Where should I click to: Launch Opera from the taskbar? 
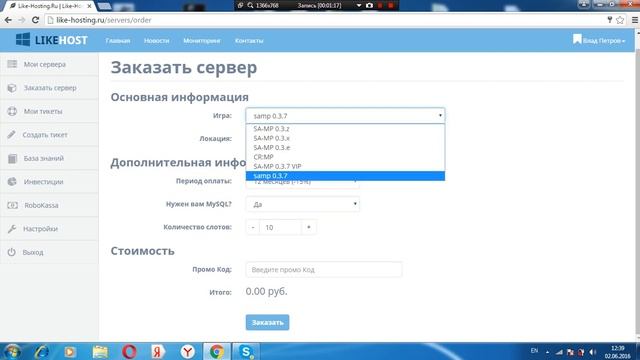[x=129, y=351]
